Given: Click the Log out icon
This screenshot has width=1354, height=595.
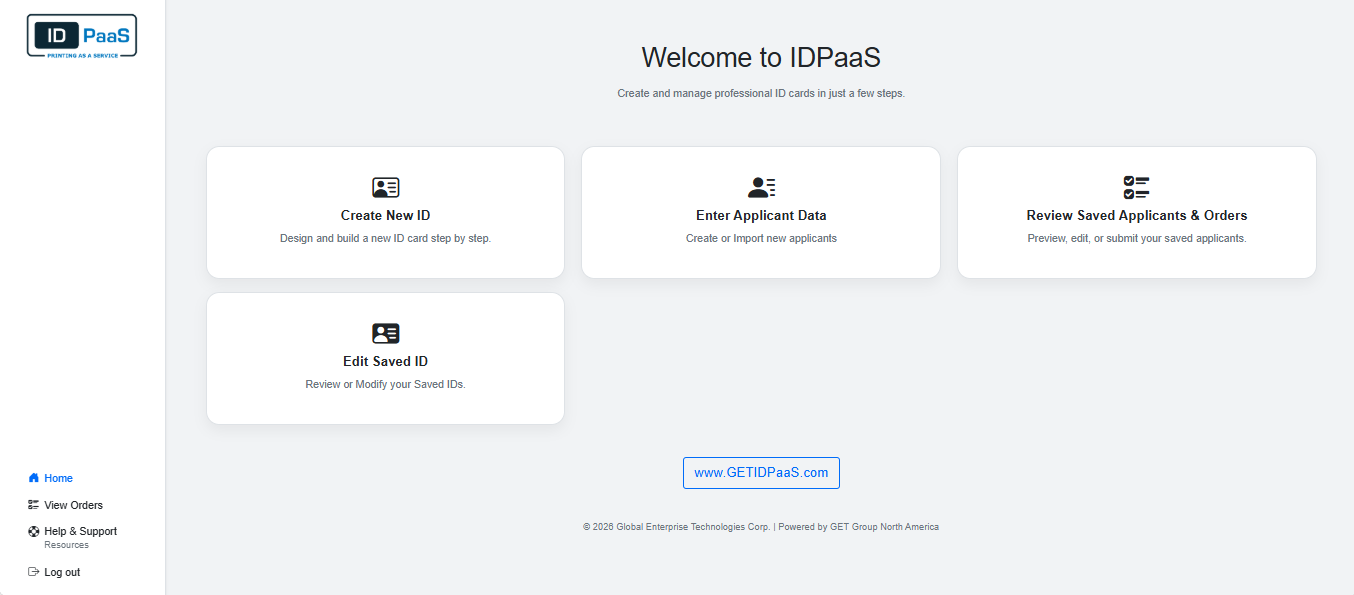Looking at the screenshot, I should coord(33,571).
